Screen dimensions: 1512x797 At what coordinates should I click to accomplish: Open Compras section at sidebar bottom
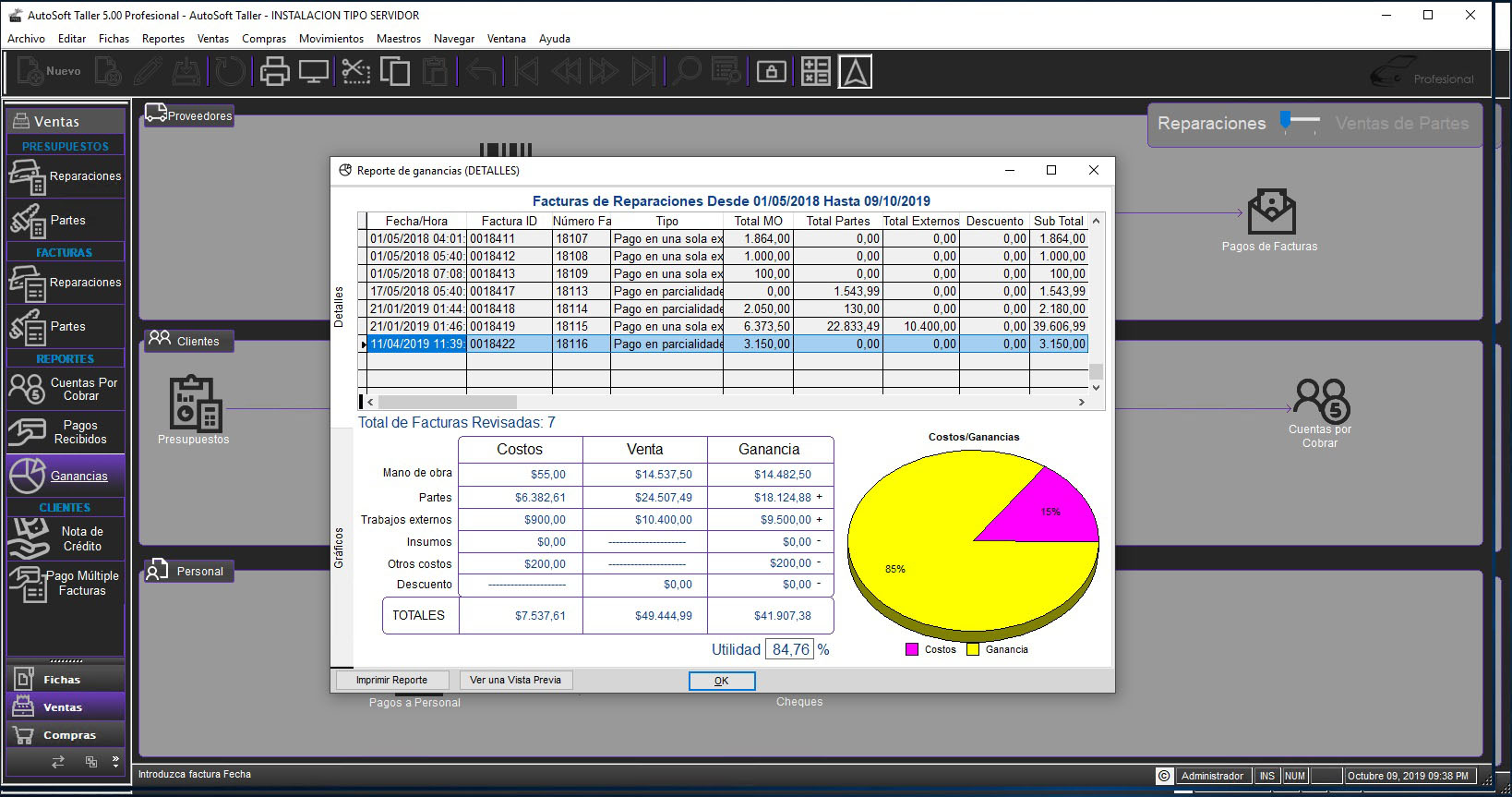pyautogui.click(x=66, y=734)
